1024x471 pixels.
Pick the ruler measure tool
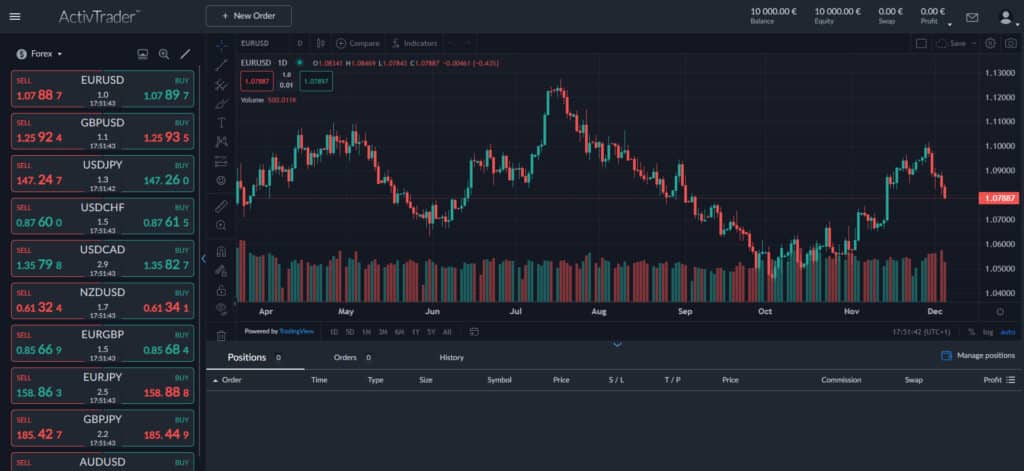[222, 205]
